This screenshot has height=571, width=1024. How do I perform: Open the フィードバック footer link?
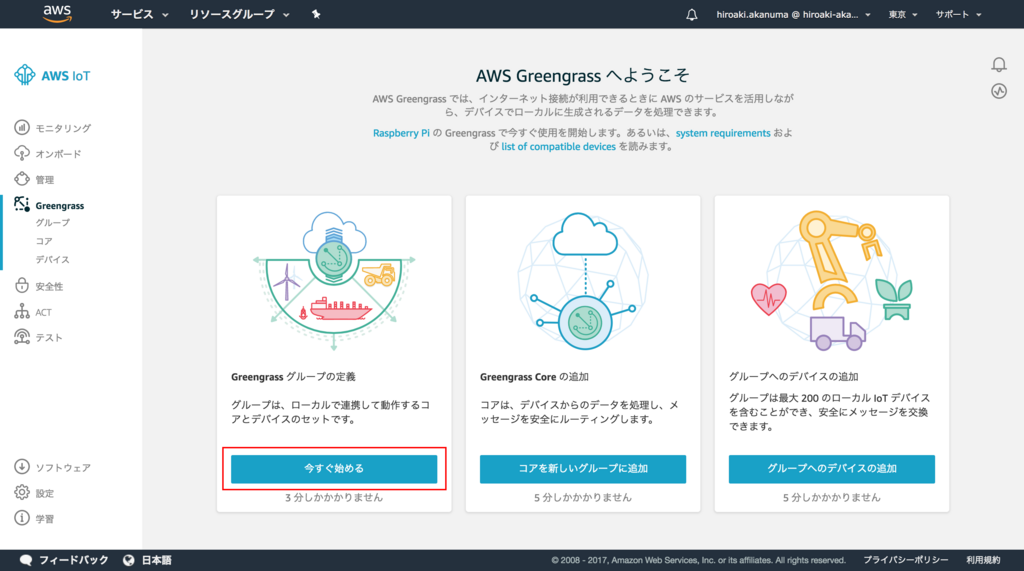(73, 560)
